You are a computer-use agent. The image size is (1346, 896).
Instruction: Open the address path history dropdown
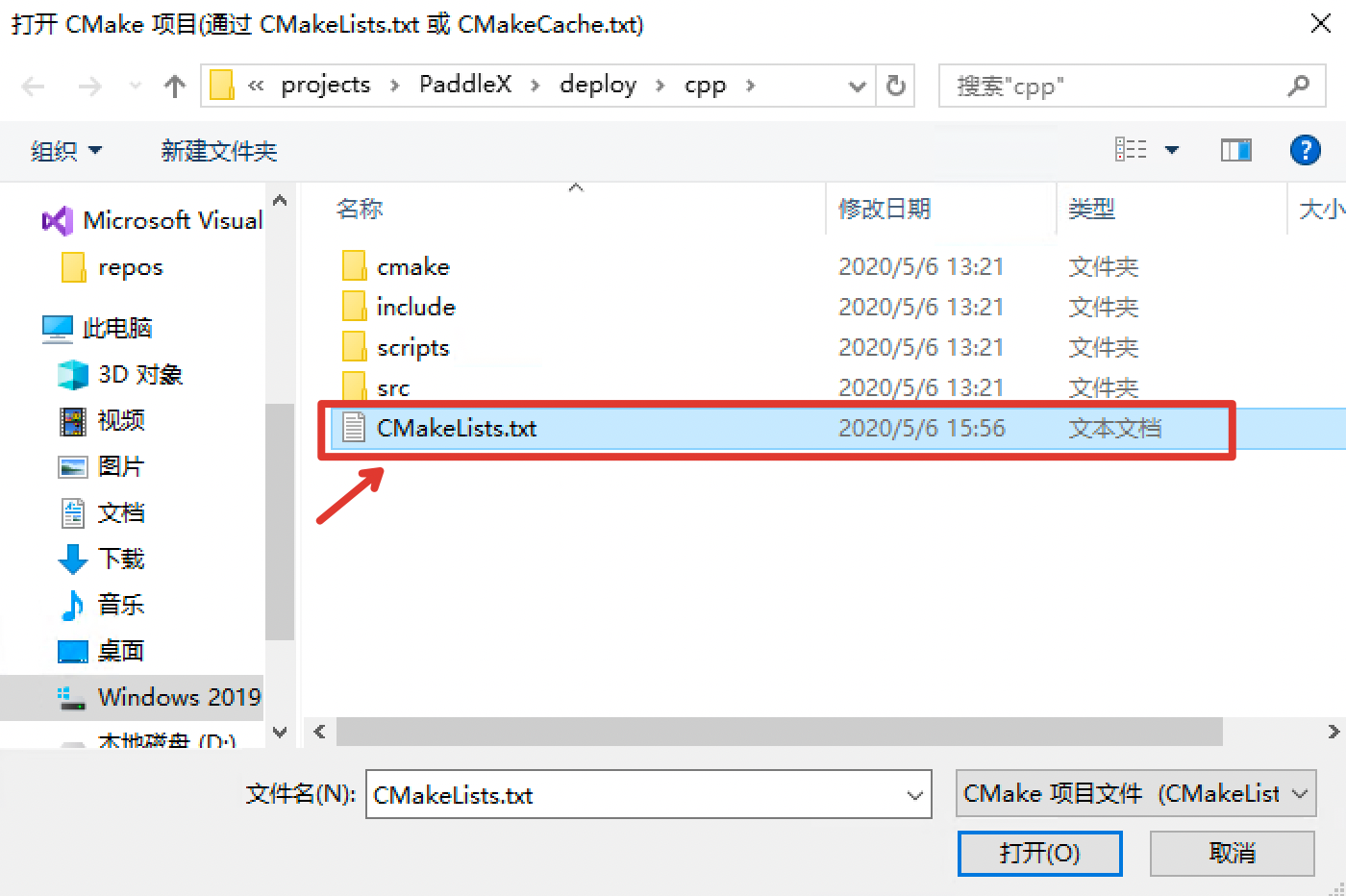(857, 87)
